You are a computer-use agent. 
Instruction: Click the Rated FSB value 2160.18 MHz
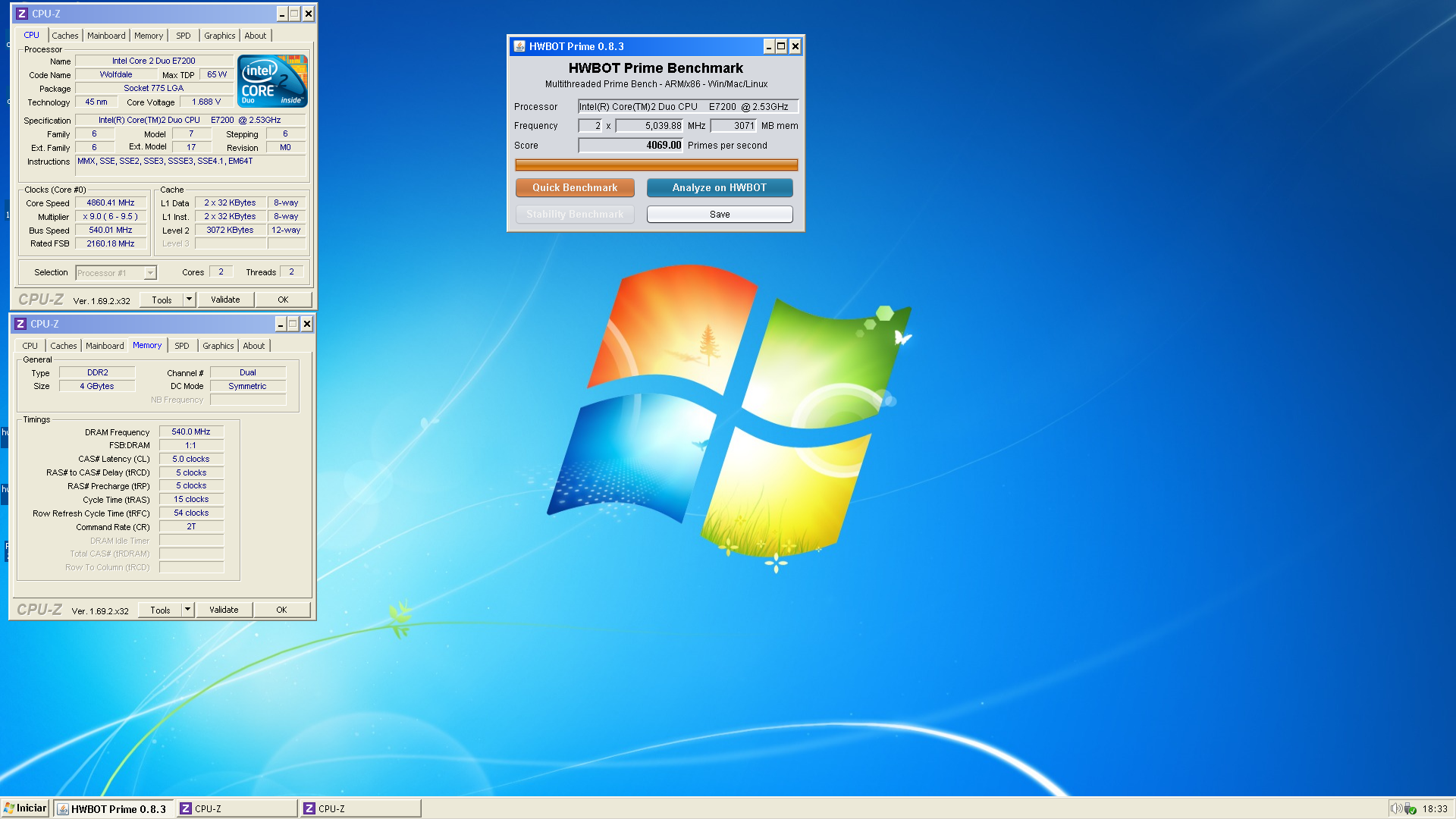111,244
